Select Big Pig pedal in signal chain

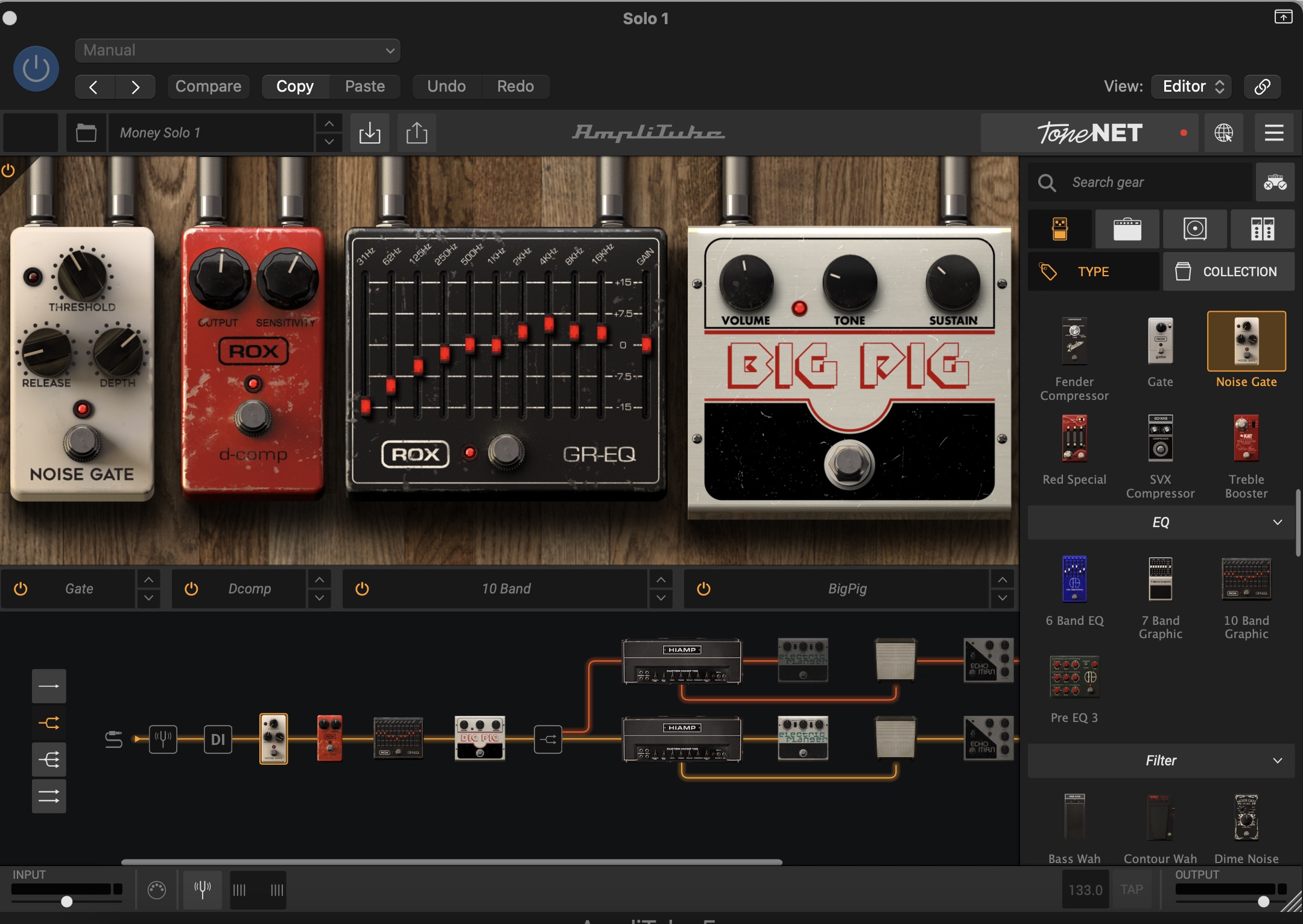[x=480, y=738]
